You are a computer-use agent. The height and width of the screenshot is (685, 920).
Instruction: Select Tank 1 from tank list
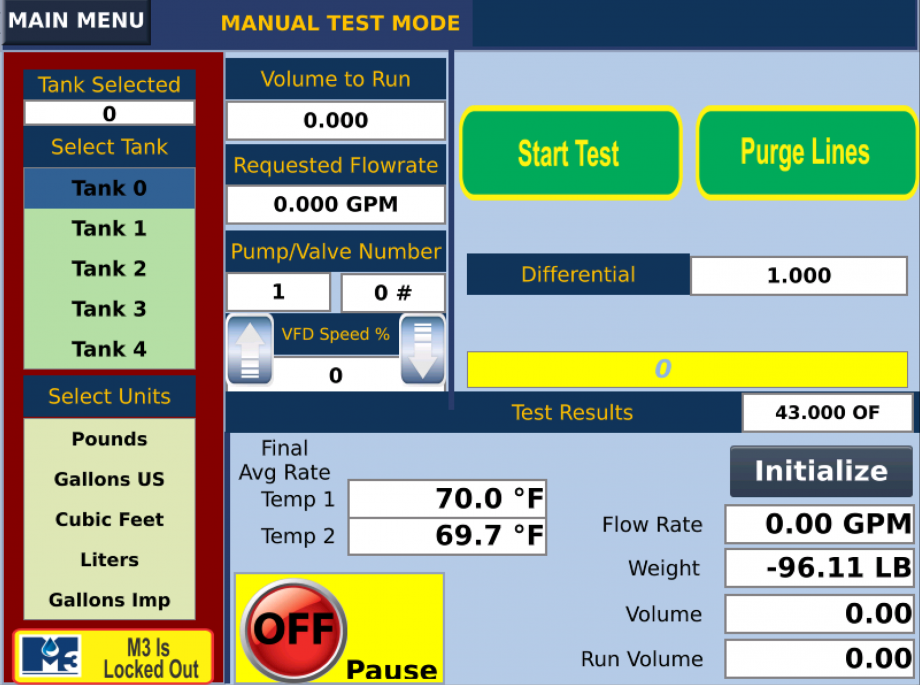pos(109,229)
